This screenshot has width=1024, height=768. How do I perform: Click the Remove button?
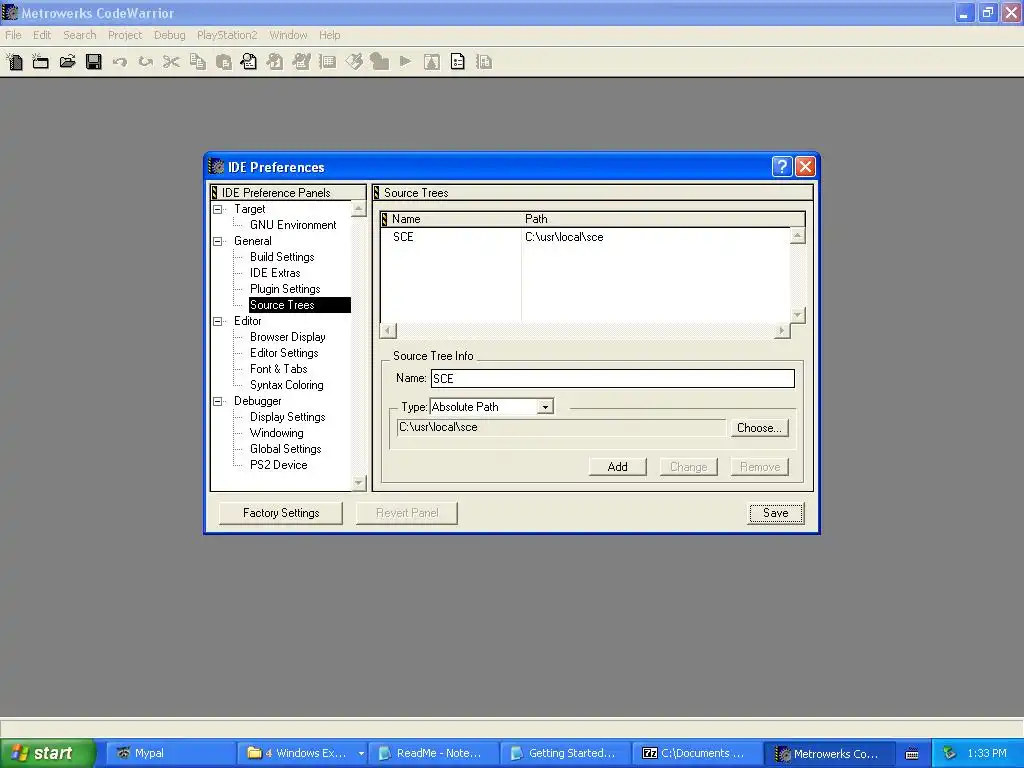[x=760, y=467]
